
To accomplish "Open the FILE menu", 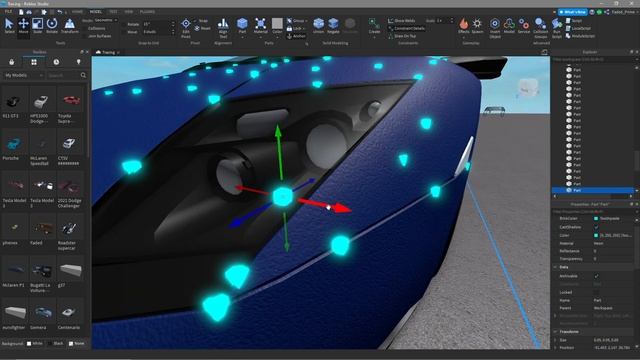I will click(8, 12).
